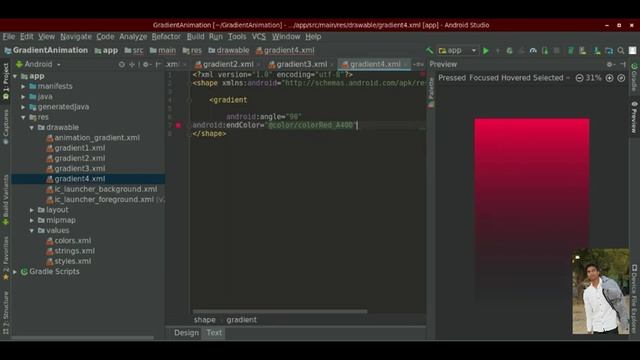Image resolution: width=640 pixels, height=360 pixels.
Task: Toggle the 2: Favorites tool window
Action: 5,258
